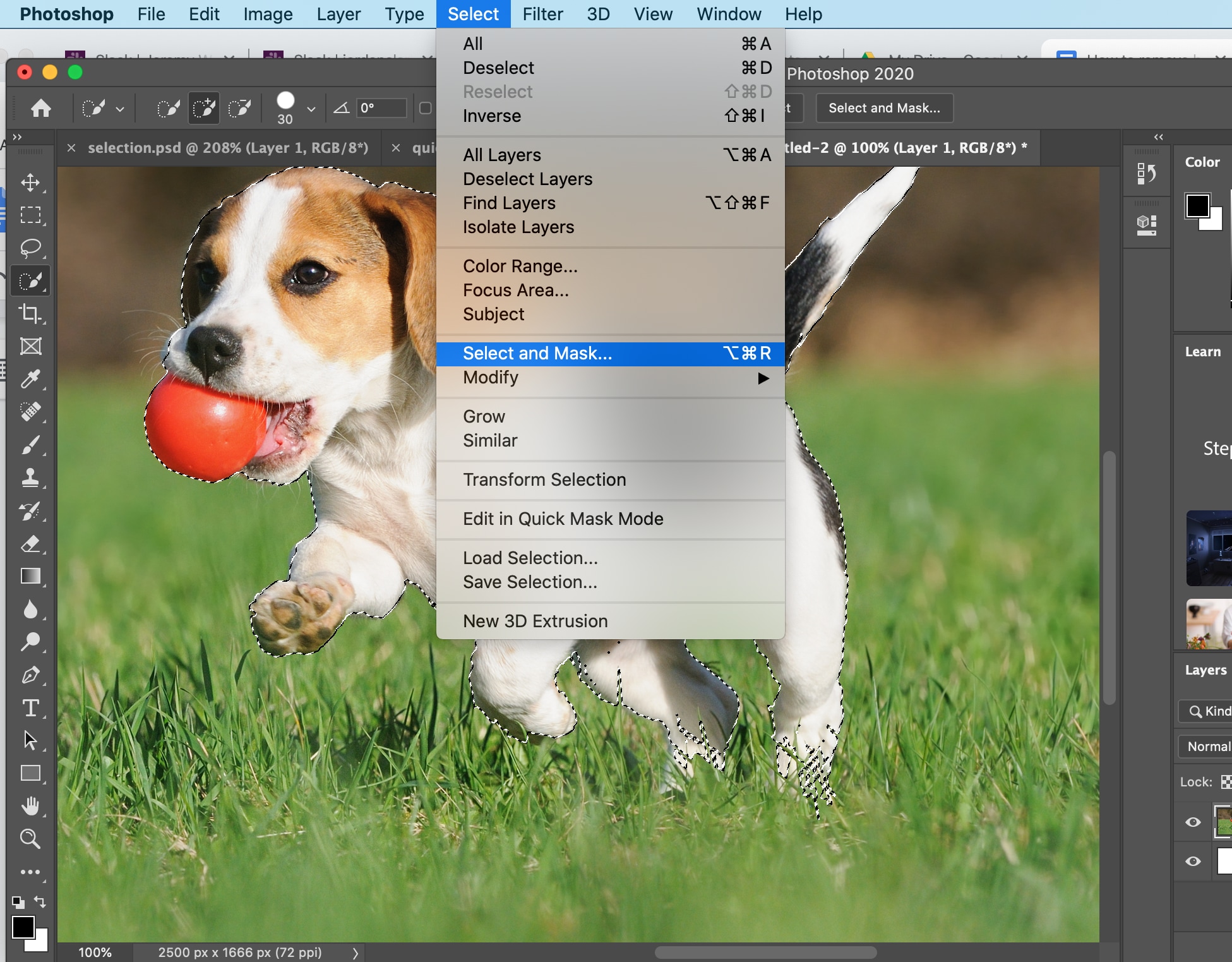Select the Rectangular Marquee tool
Screen dimensions: 1232x962
[x=29, y=214]
